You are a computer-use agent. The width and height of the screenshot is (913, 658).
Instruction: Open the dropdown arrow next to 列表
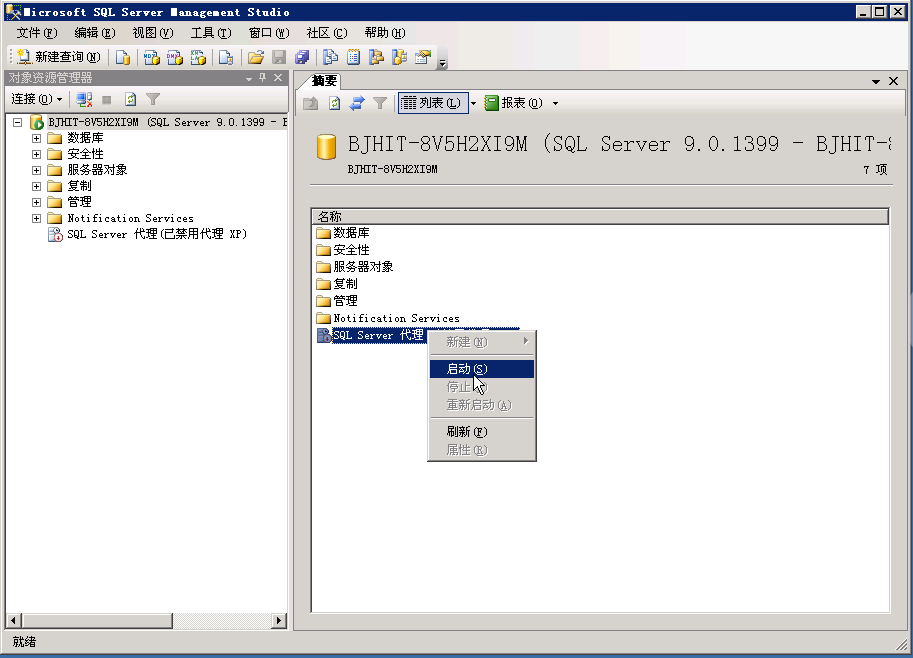pyautogui.click(x=473, y=104)
